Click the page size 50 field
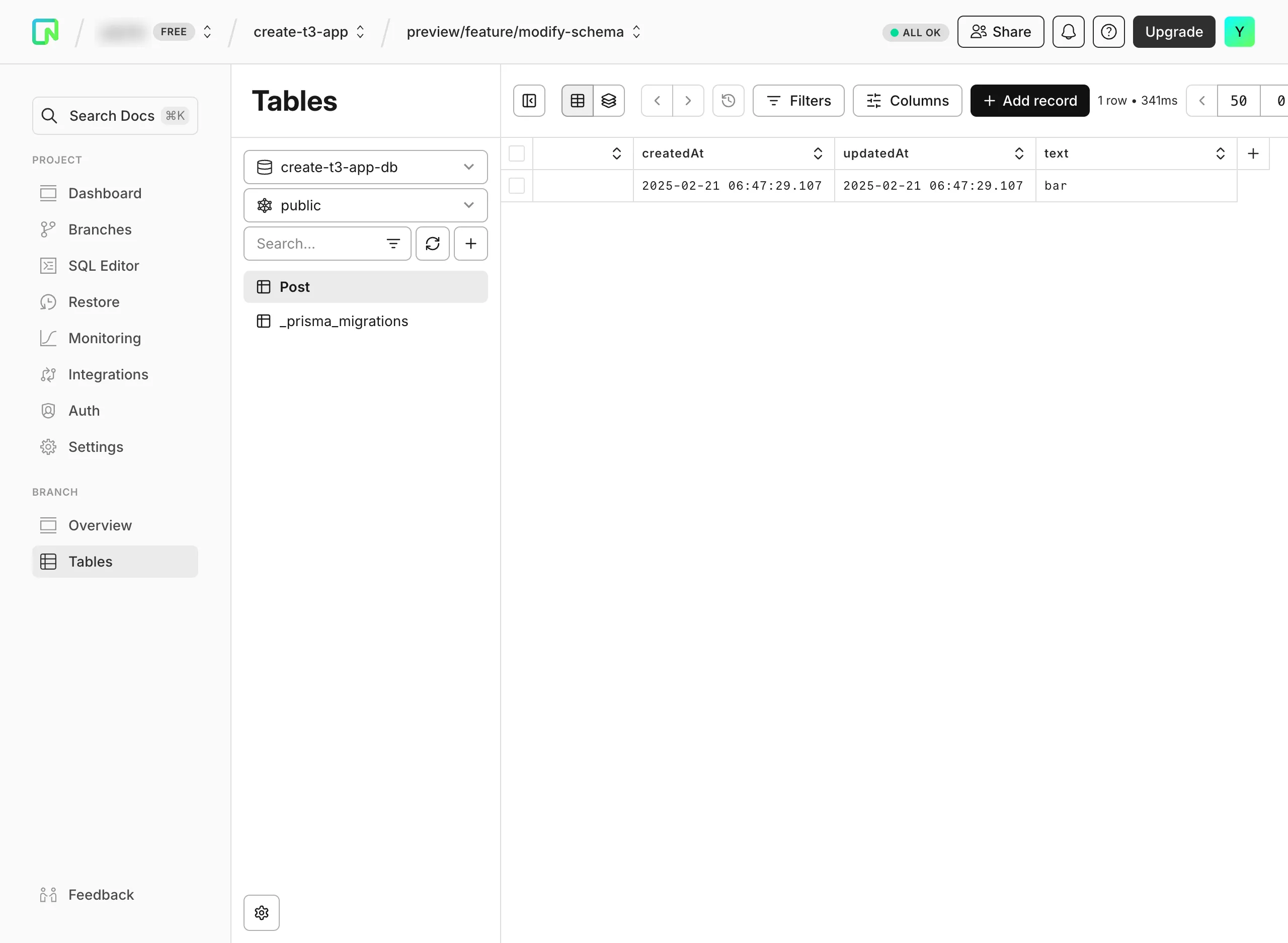1288x943 pixels. [x=1238, y=101]
